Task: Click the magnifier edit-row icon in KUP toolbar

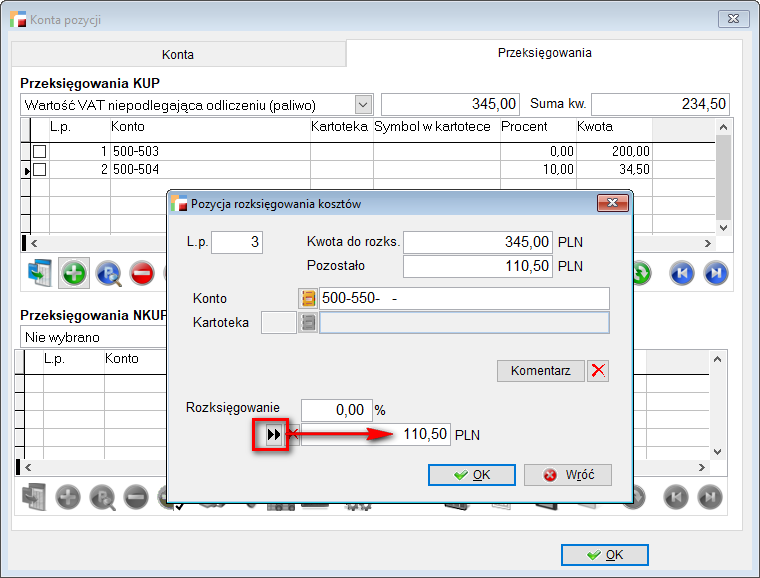Action: [x=108, y=273]
